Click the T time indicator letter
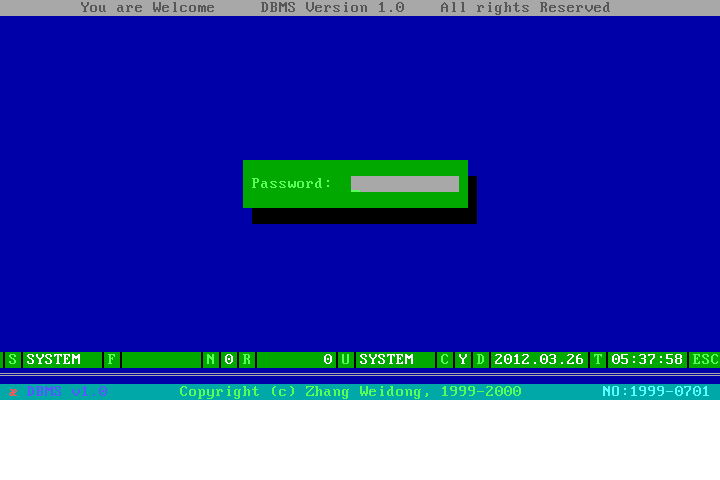Screen dimensions: 720x480 click(597, 359)
